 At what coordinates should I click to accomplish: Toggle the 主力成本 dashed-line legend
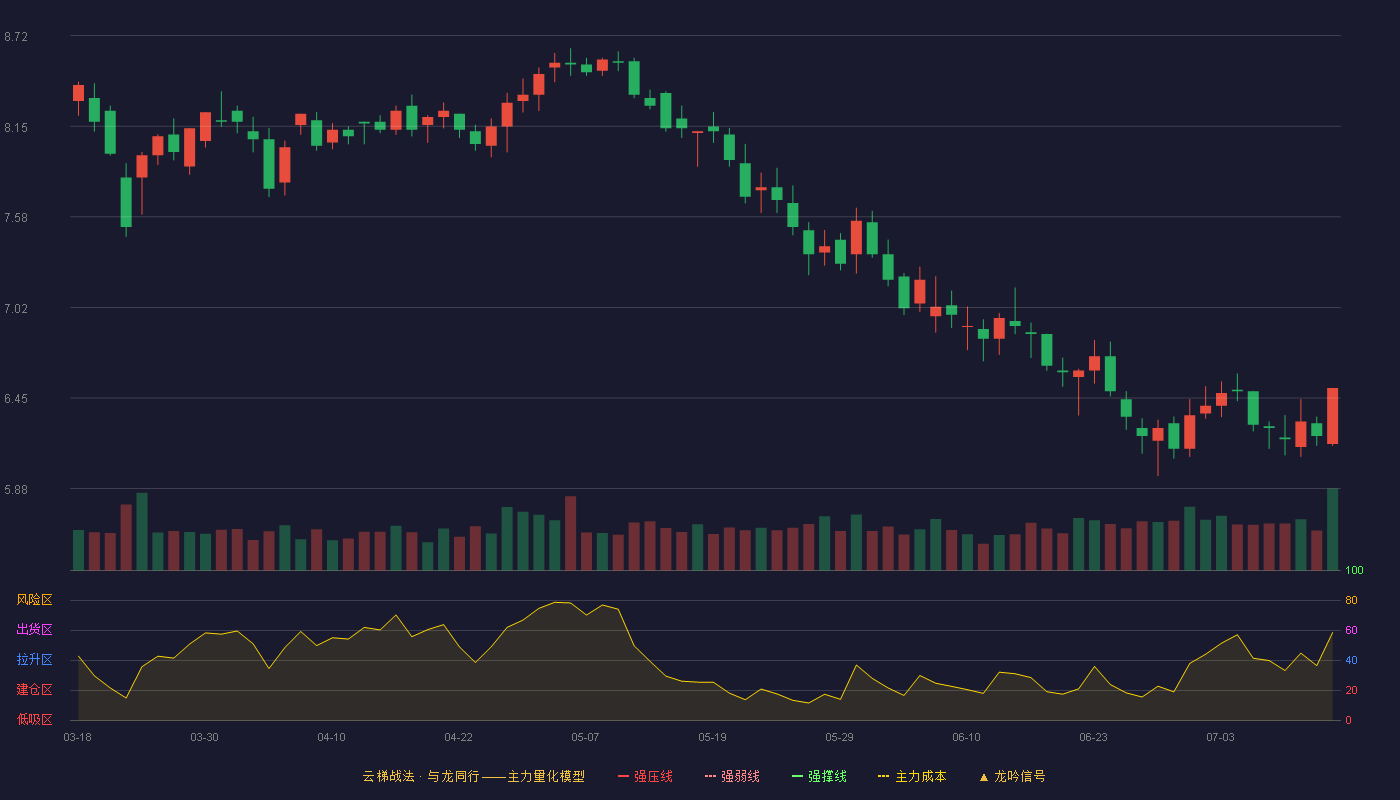912,776
